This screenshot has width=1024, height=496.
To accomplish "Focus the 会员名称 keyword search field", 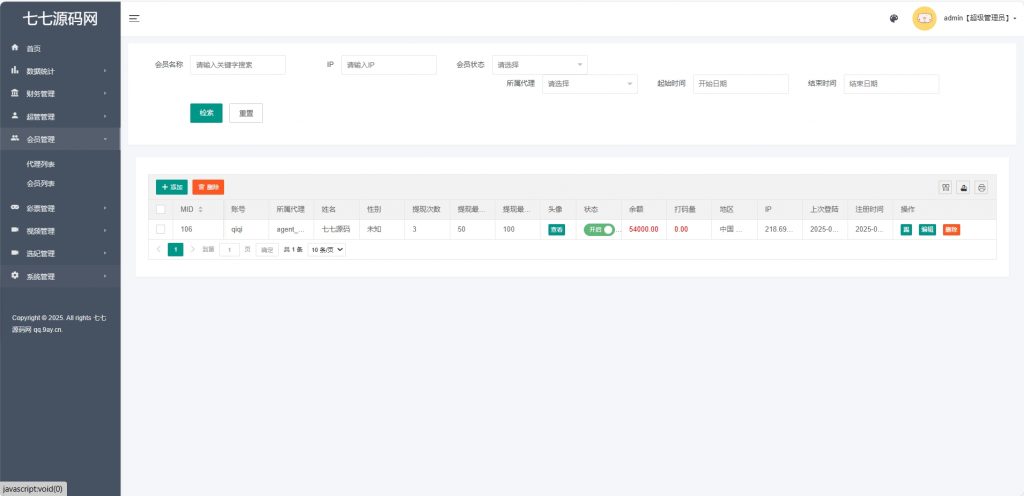I will 238,65.
